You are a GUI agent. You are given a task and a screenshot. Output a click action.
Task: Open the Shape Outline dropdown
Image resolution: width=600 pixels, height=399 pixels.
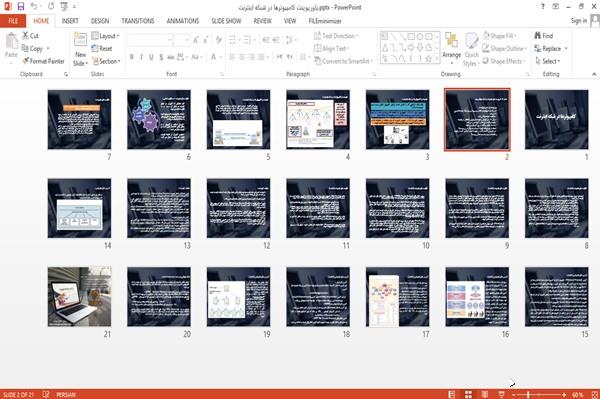[505, 49]
